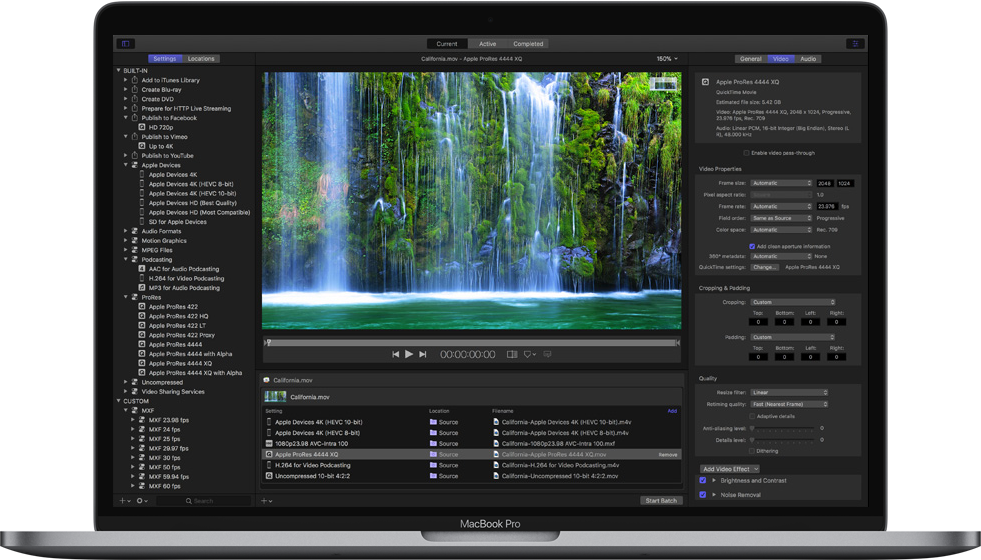Toggle the comparison split-view icon

(512, 354)
